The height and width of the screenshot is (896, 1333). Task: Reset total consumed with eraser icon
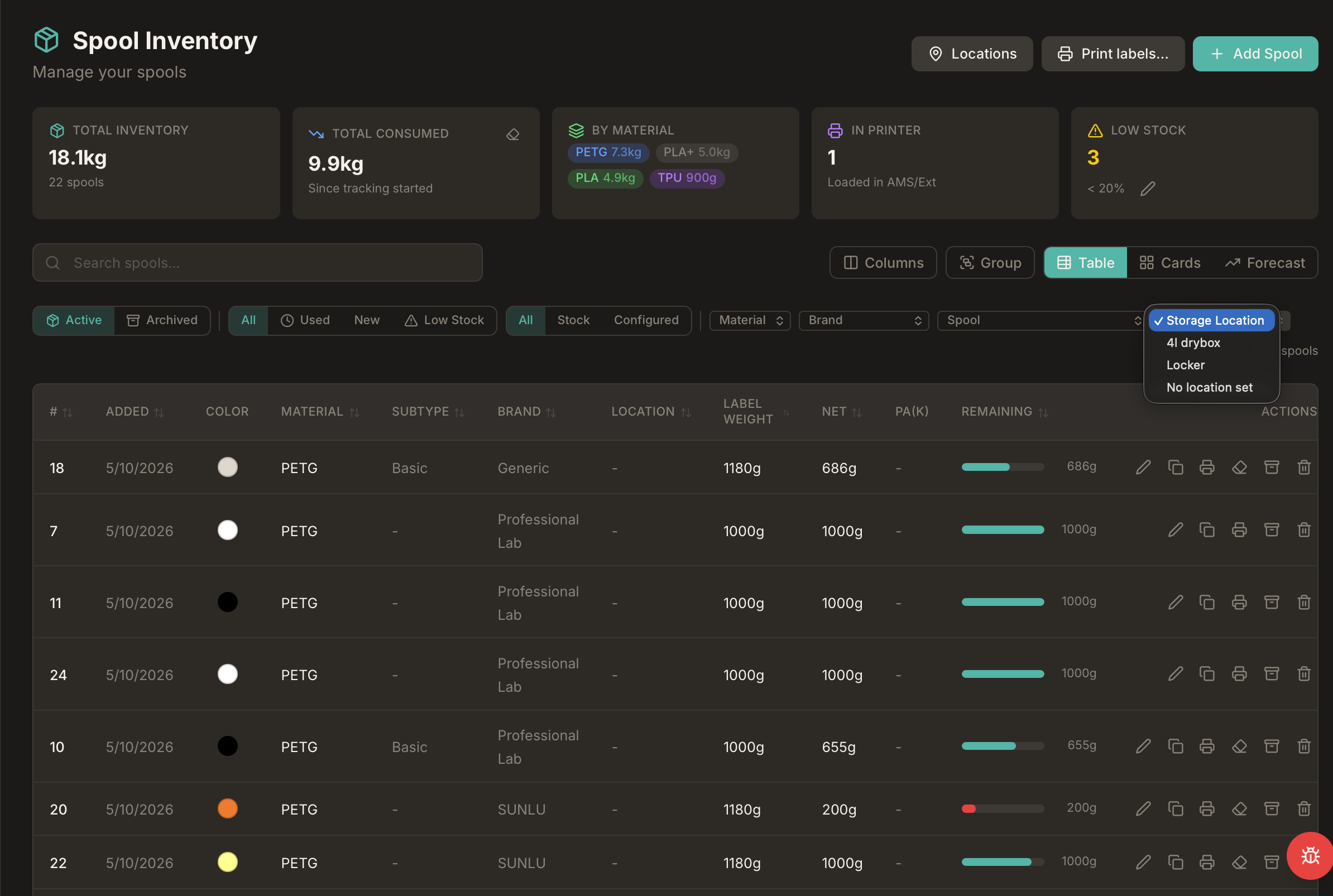coord(513,134)
